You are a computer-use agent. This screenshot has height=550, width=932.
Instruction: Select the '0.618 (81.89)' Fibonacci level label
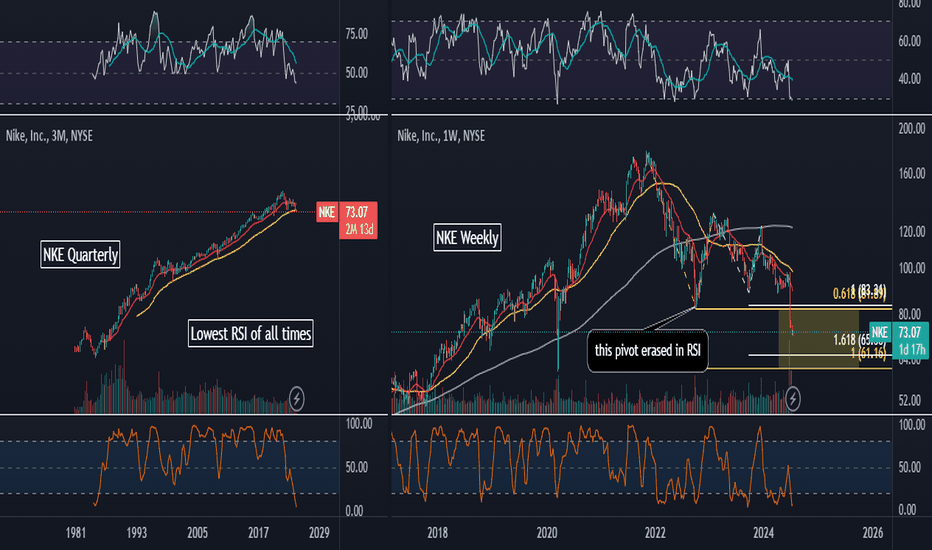coord(859,293)
